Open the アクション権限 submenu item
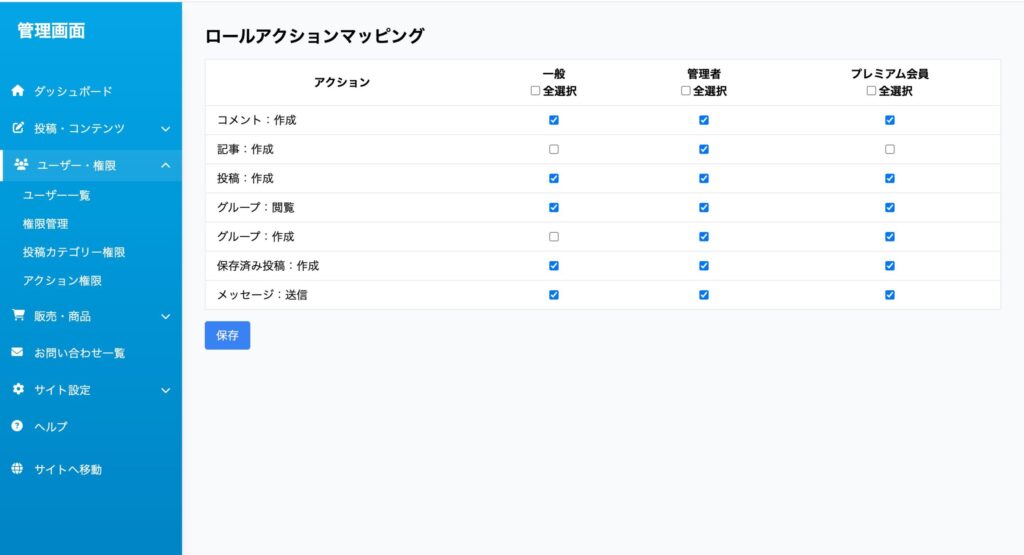The height and width of the screenshot is (555, 1024). point(62,281)
